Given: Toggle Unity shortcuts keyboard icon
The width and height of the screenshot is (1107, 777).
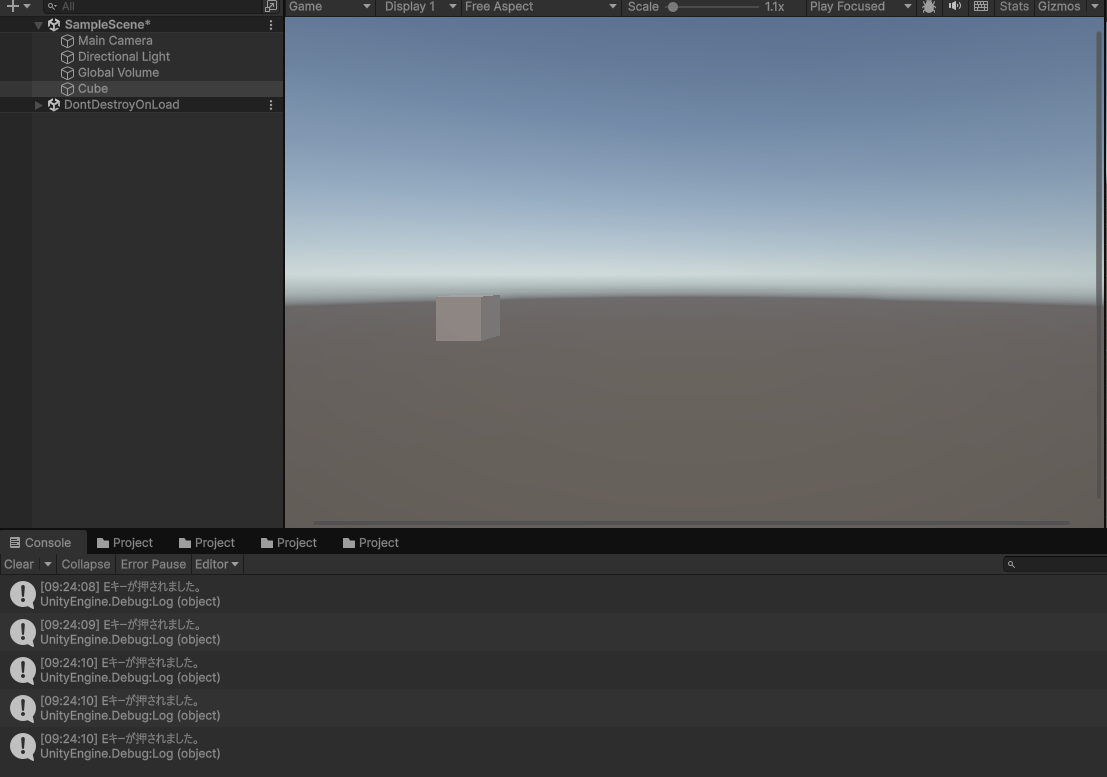Looking at the screenshot, I should tap(981, 6).
